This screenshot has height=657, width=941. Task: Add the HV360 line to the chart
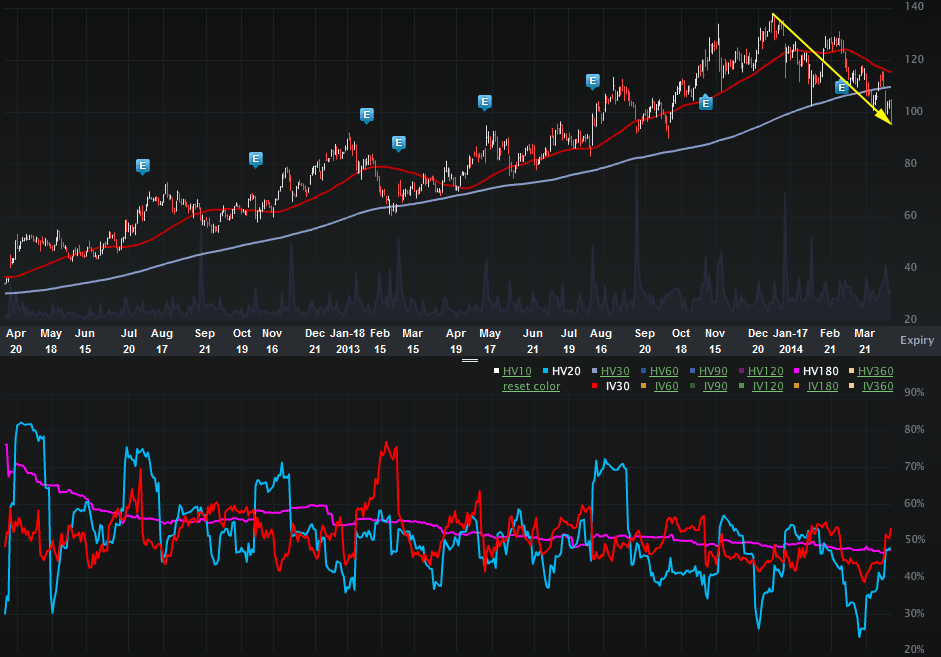[x=876, y=371]
